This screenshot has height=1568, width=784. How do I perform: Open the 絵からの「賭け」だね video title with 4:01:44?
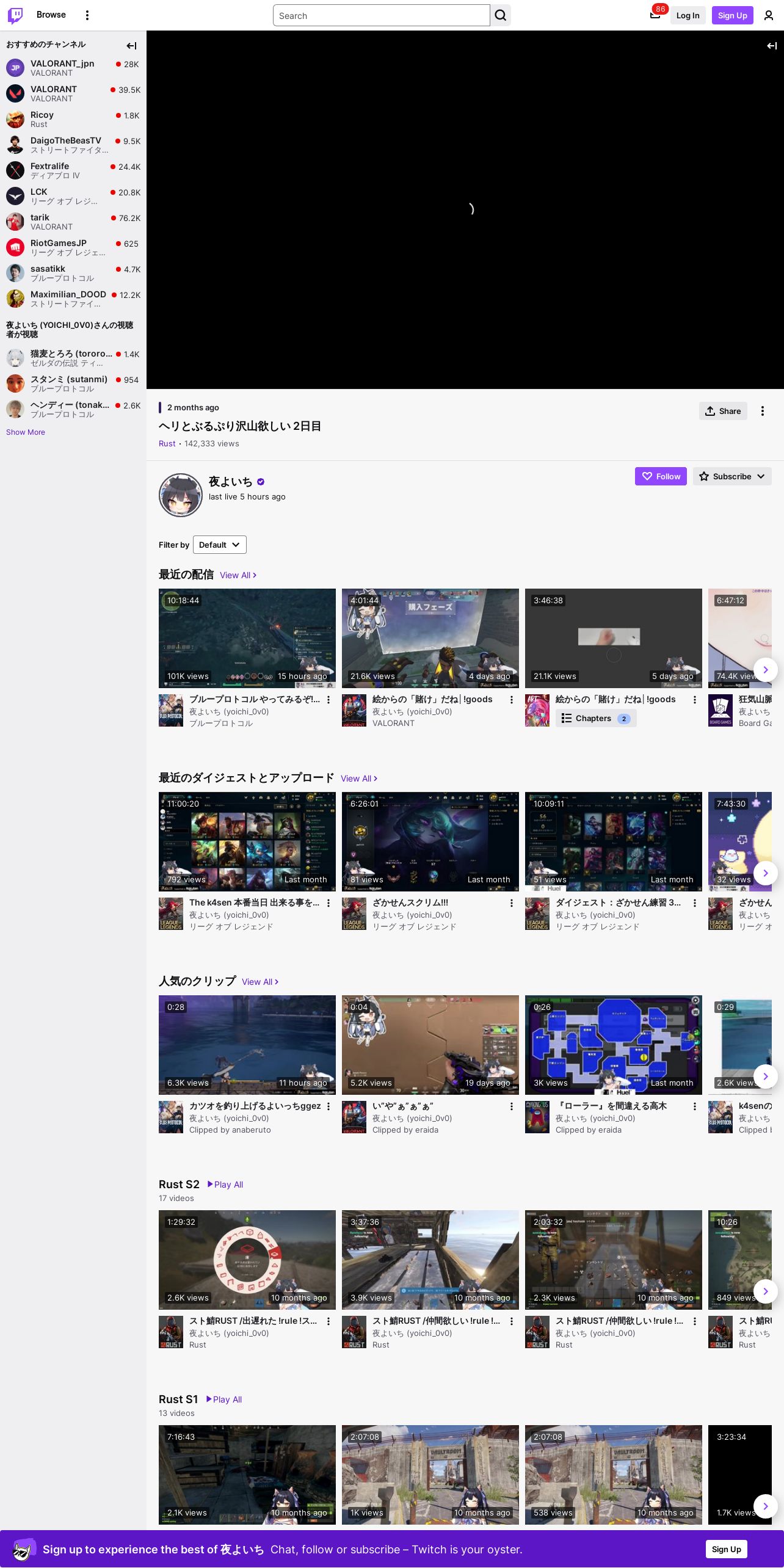432,700
